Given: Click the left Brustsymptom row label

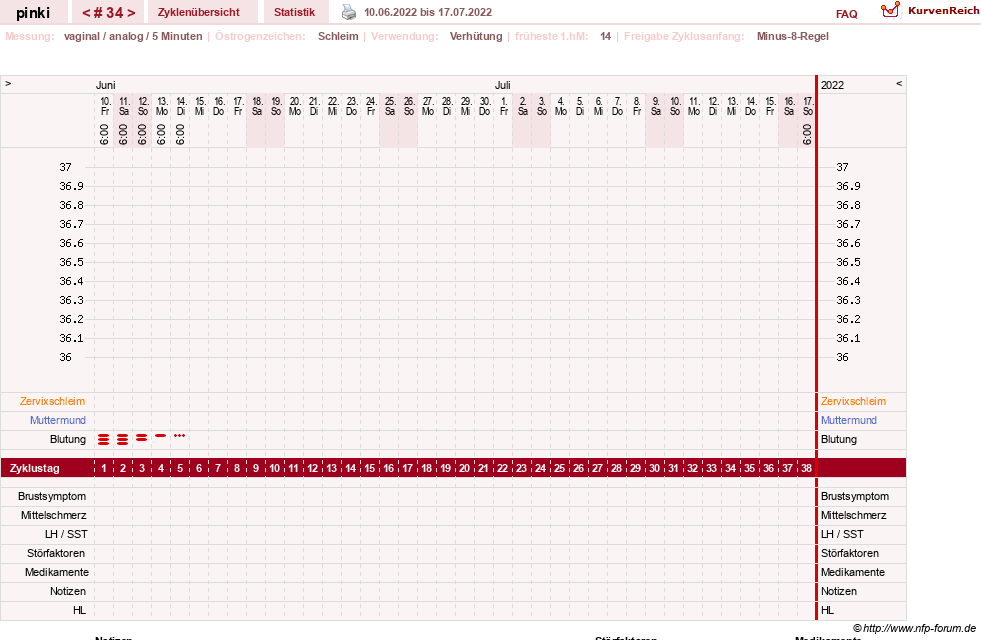Looking at the screenshot, I should pyautogui.click(x=52, y=496).
